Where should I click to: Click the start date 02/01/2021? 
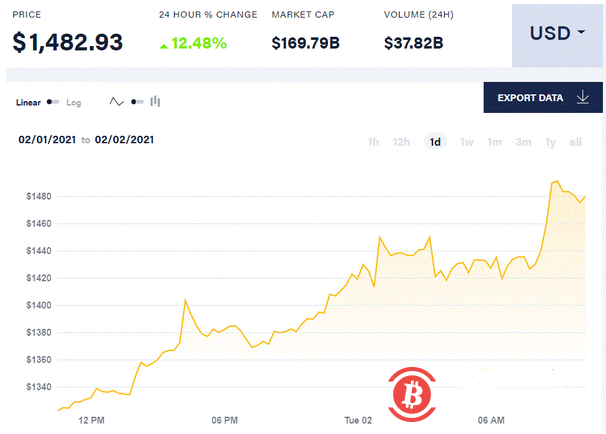tap(45, 141)
